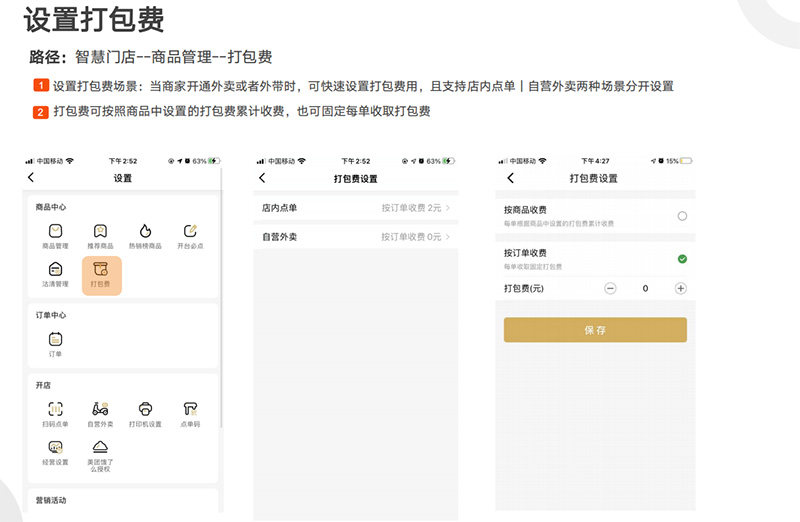Click the 打包费(元) label
Screen dimensions: 800x522
(523, 288)
